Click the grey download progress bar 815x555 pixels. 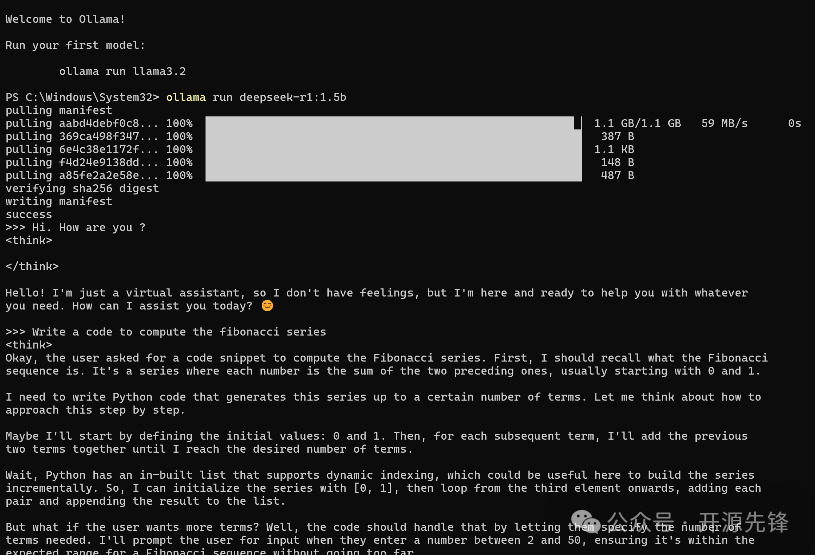[x=393, y=149]
